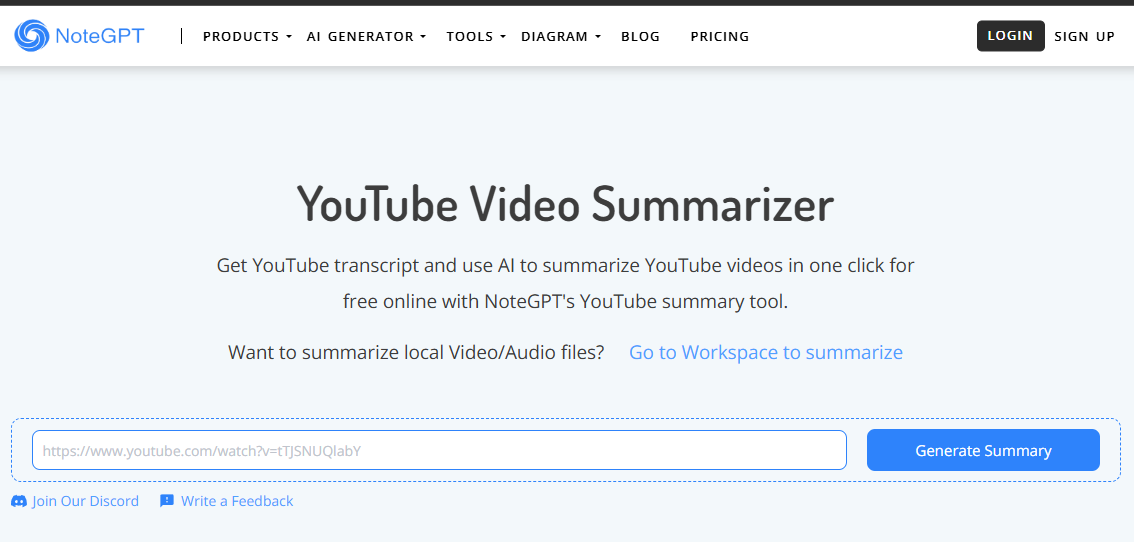Click the LOGIN button
This screenshot has height=542, width=1134.
(x=1010, y=35)
